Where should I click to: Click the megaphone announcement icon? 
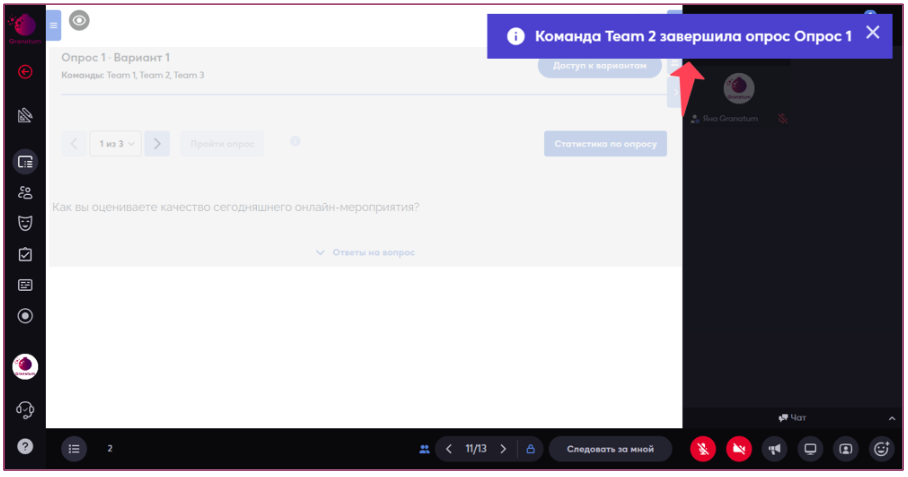click(x=774, y=449)
